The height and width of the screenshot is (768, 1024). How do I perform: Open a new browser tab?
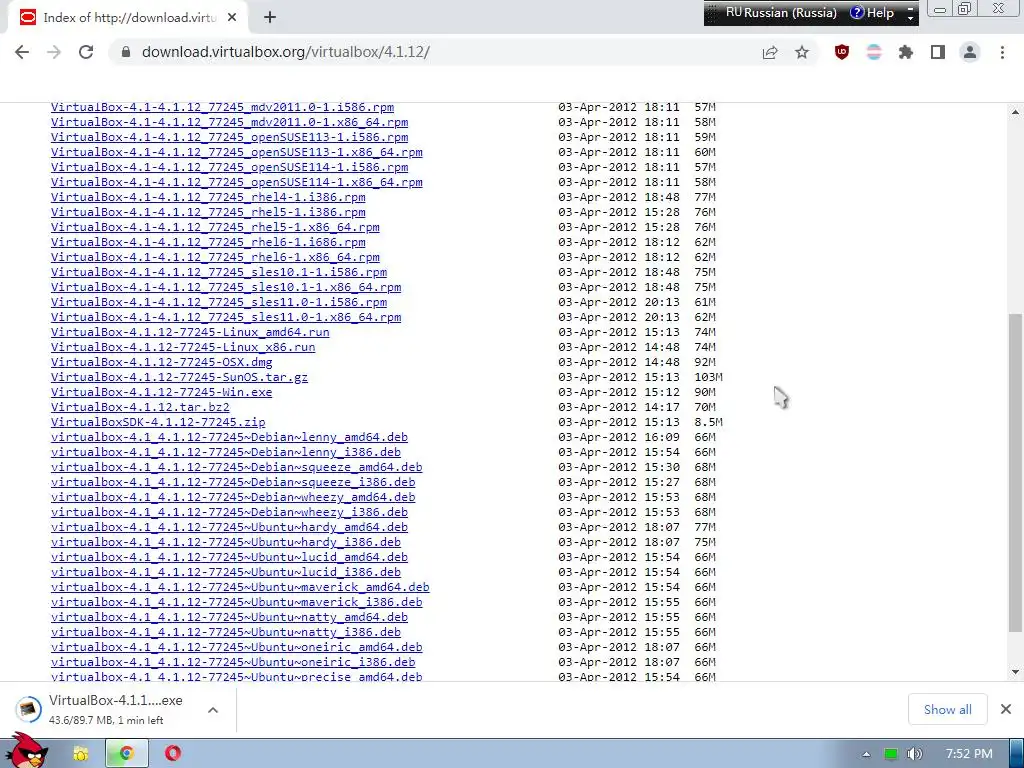pyautogui.click(x=270, y=18)
